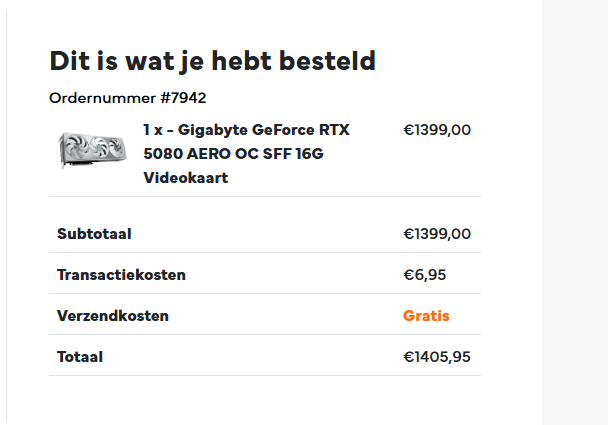The height and width of the screenshot is (425, 608).
Task: Click the Totaal label
Action: coord(80,357)
